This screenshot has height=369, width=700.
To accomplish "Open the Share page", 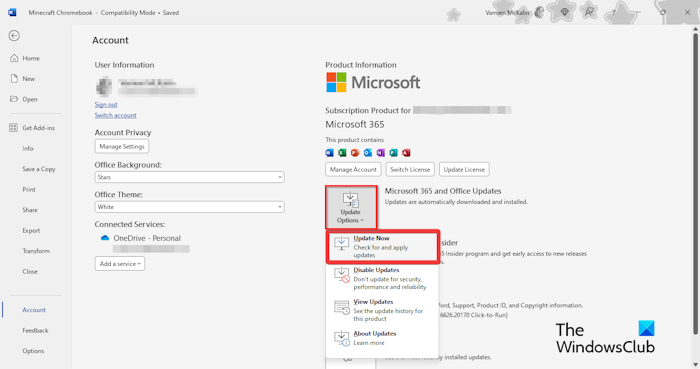I will pos(30,210).
